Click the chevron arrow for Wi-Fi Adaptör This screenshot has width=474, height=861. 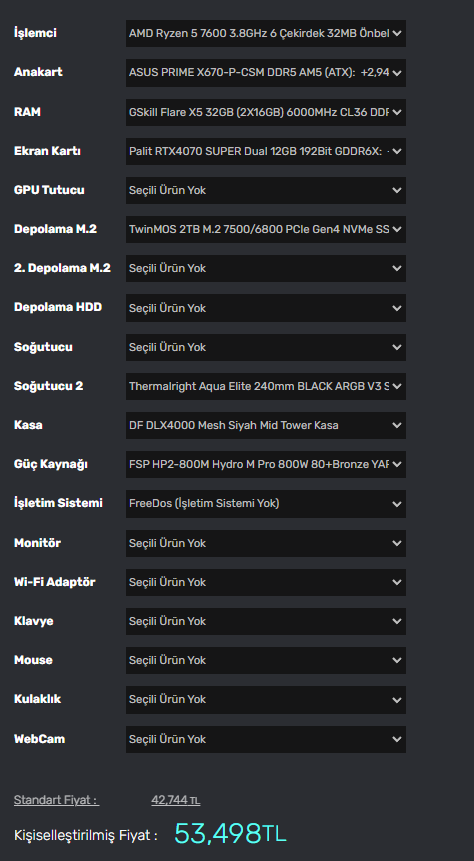397,582
